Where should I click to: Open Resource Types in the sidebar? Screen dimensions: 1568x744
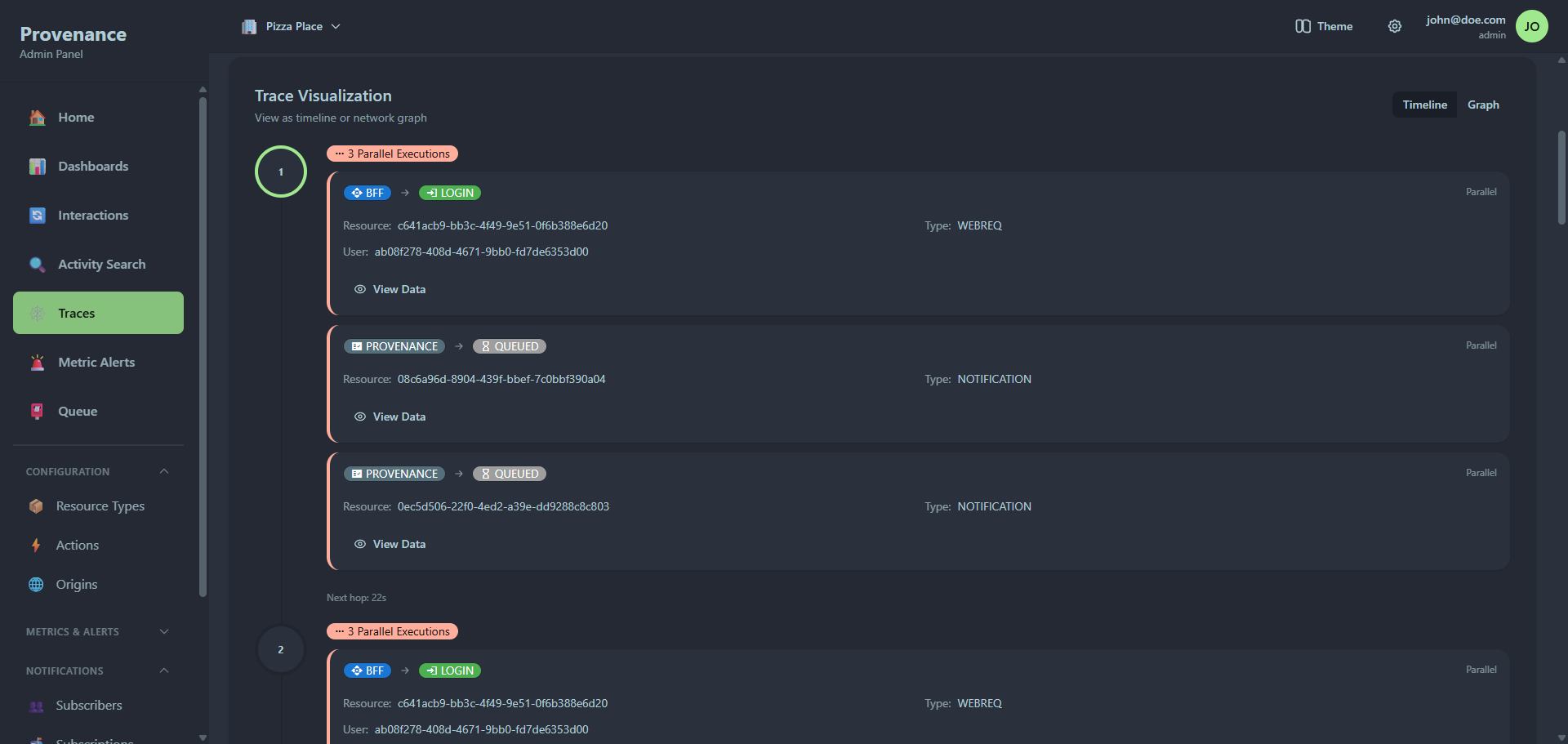(x=100, y=506)
